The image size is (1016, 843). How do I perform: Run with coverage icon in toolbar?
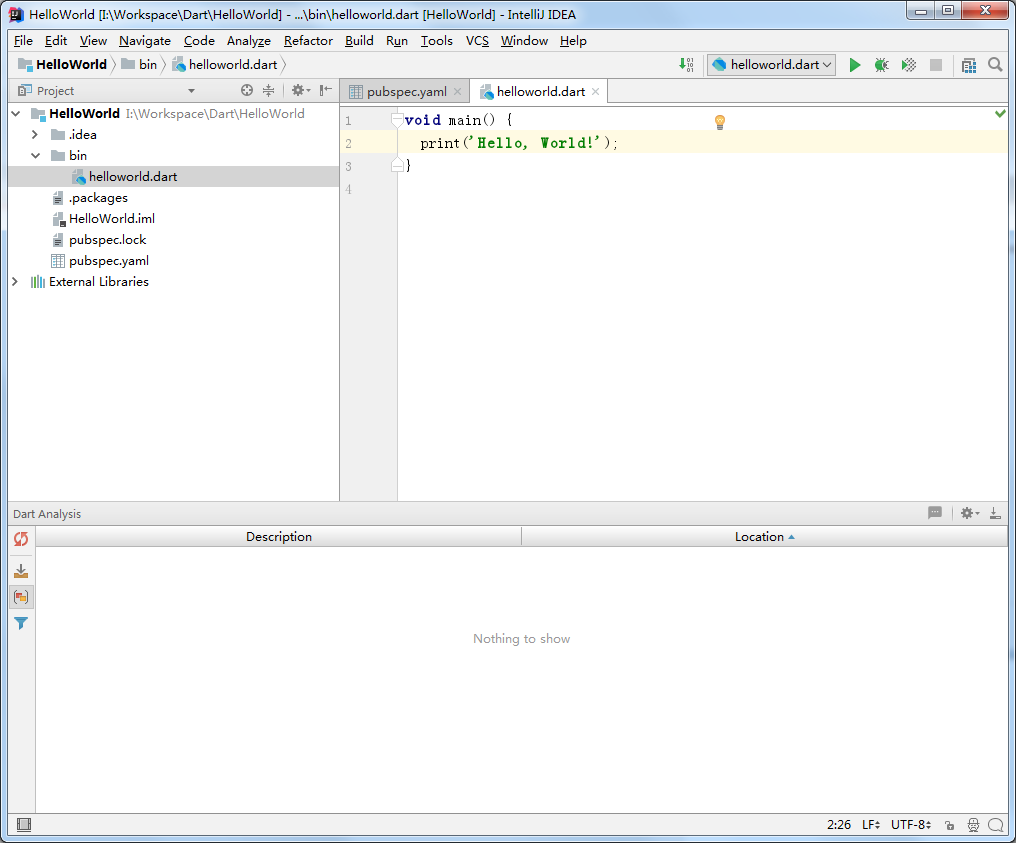pos(908,65)
